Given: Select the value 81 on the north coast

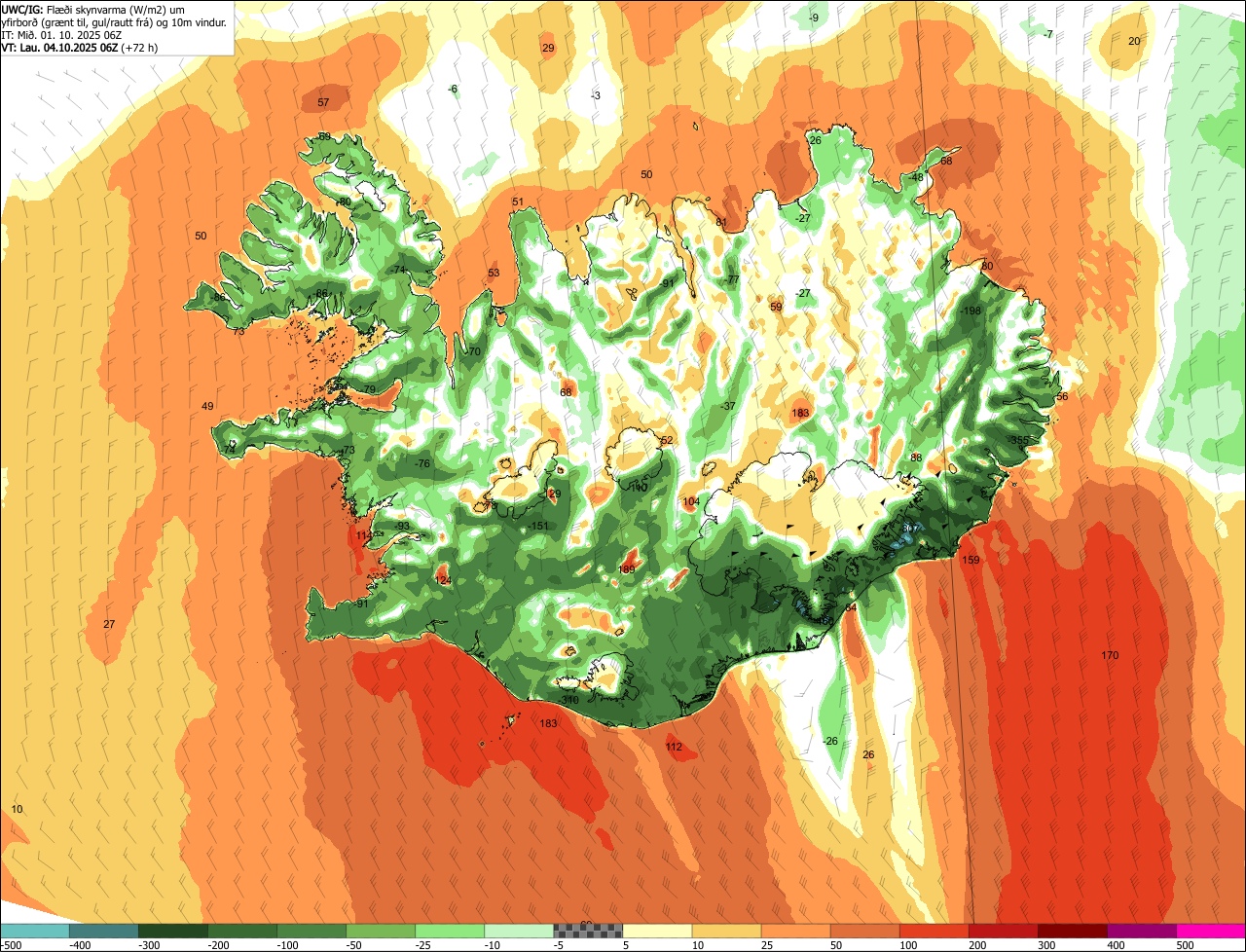Looking at the screenshot, I should pos(721,222).
